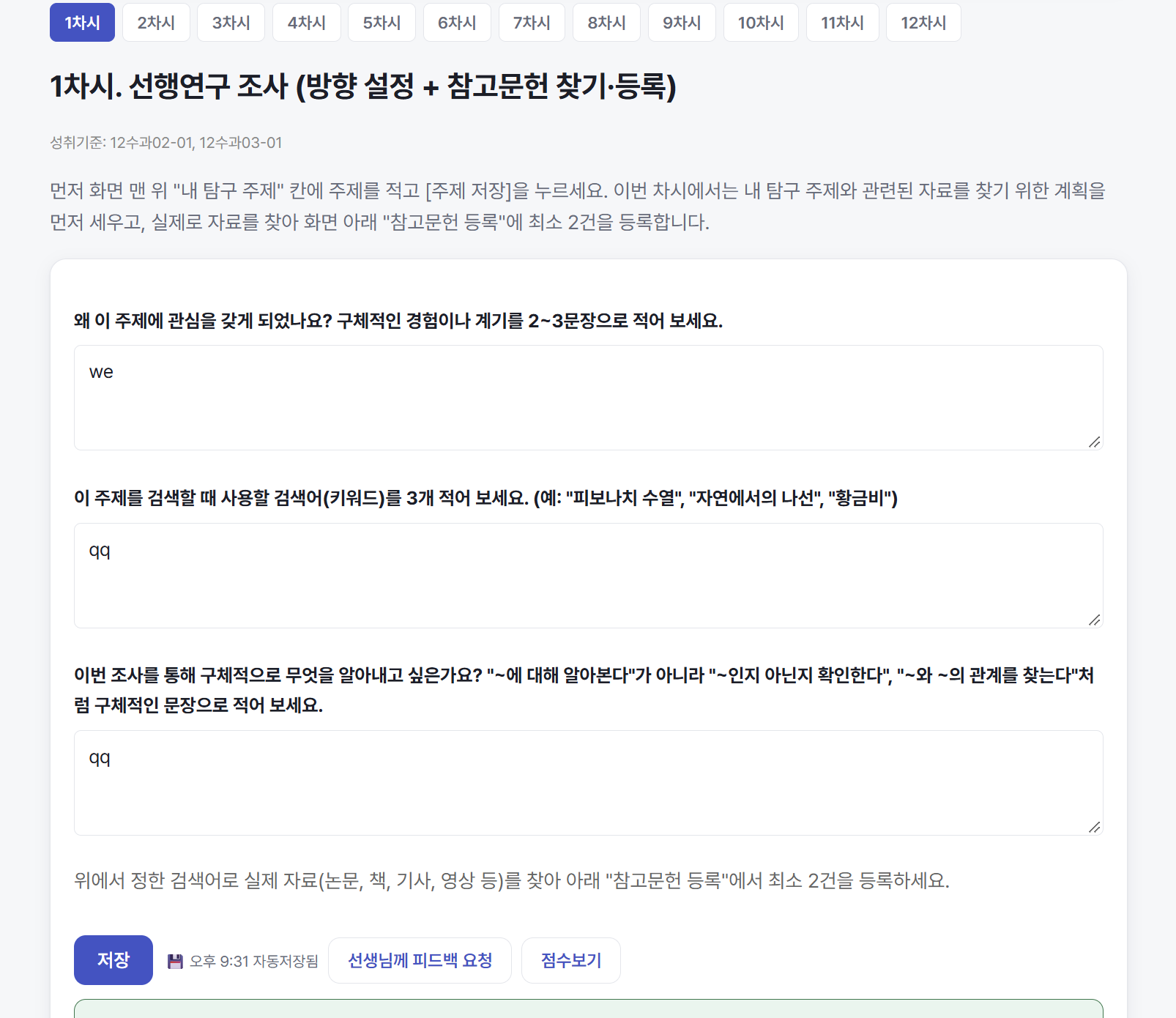The image size is (1176, 1018).
Task: Focus the interest reason textarea containing 'we'
Action: [x=589, y=398]
